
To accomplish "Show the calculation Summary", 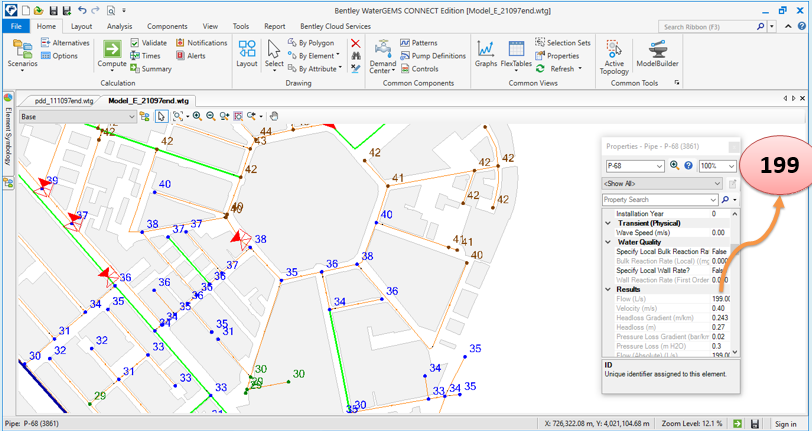I will pyautogui.click(x=151, y=69).
